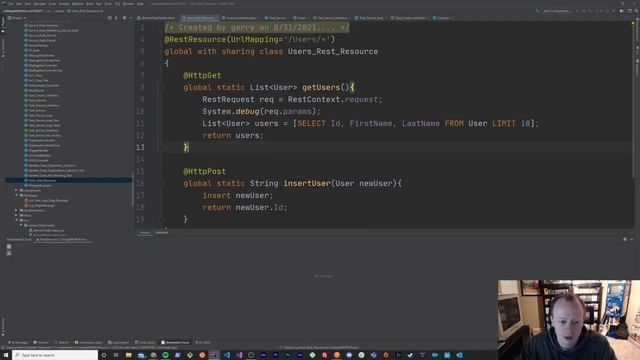Click the locate-in-project target icon
The image size is (640, 360).
(109, 18)
